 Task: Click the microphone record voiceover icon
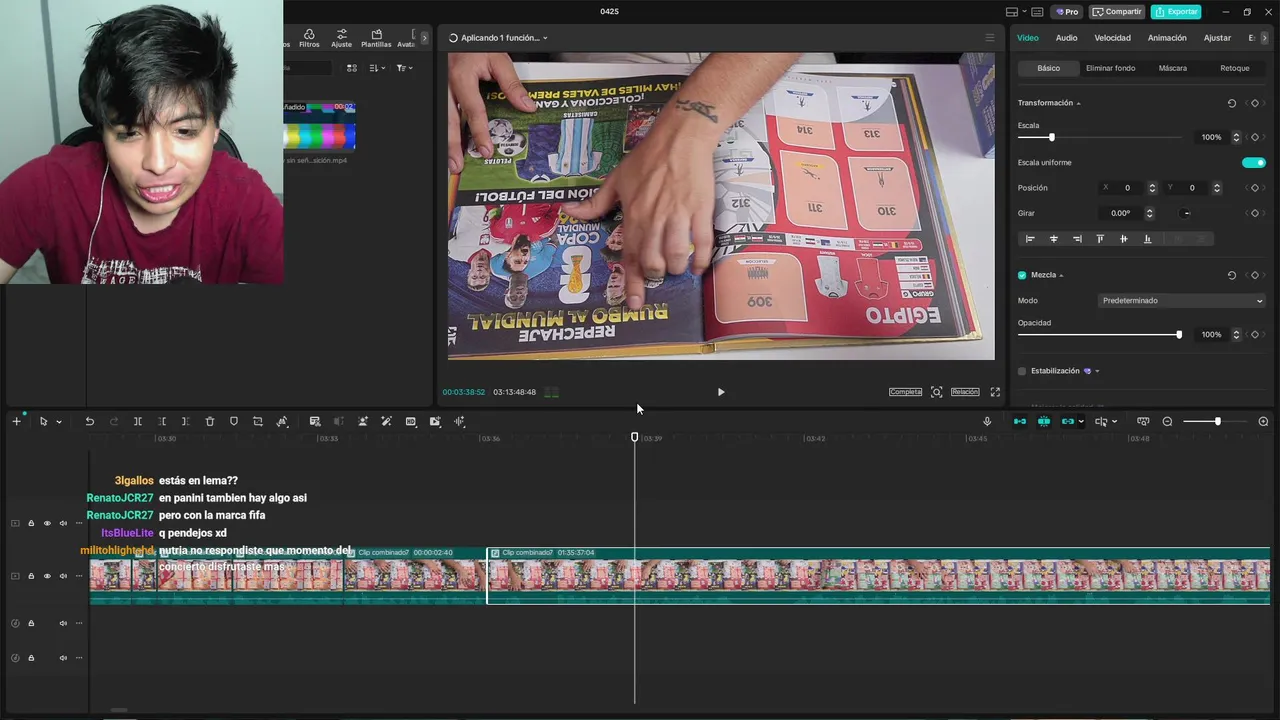tap(987, 421)
